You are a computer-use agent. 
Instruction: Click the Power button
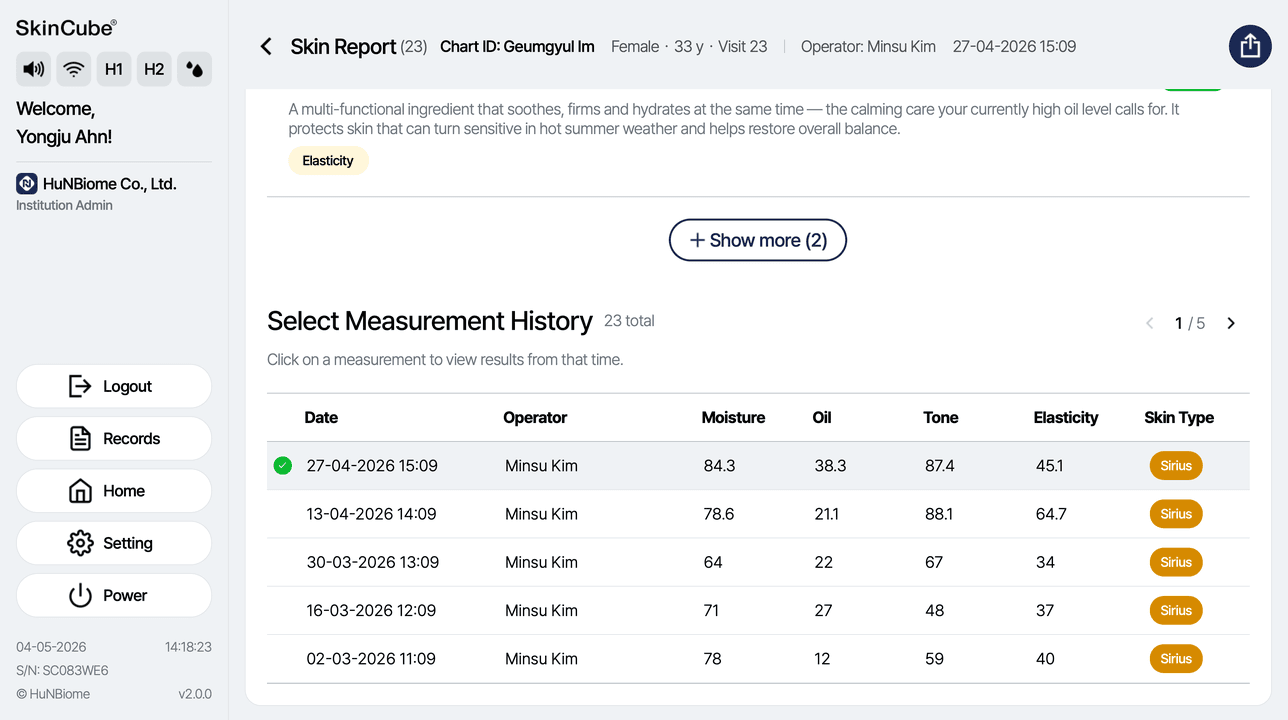tap(114, 595)
